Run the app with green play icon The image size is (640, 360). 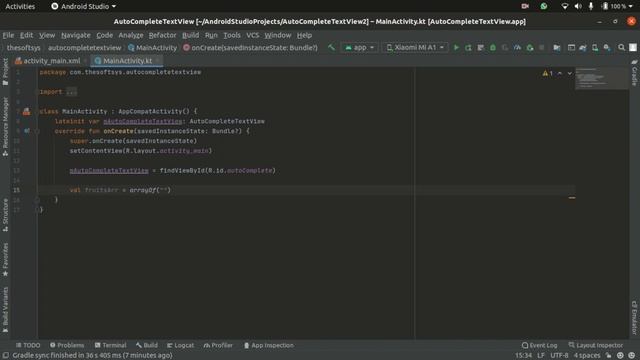point(456,48)
